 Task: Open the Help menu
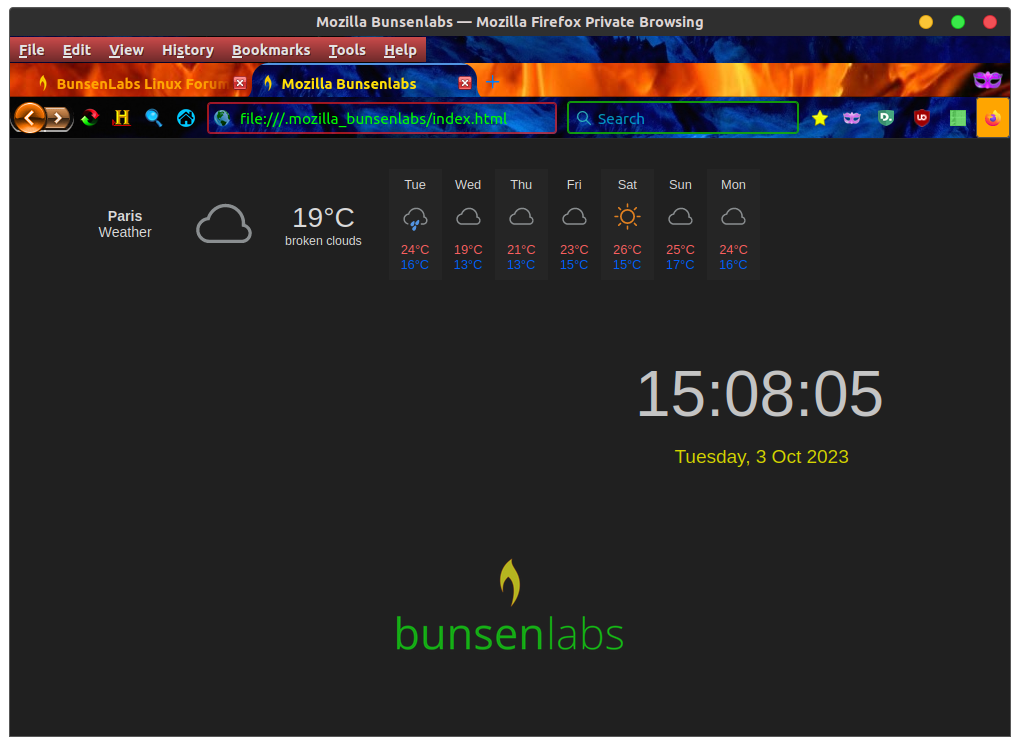click(x=400, y=50)
